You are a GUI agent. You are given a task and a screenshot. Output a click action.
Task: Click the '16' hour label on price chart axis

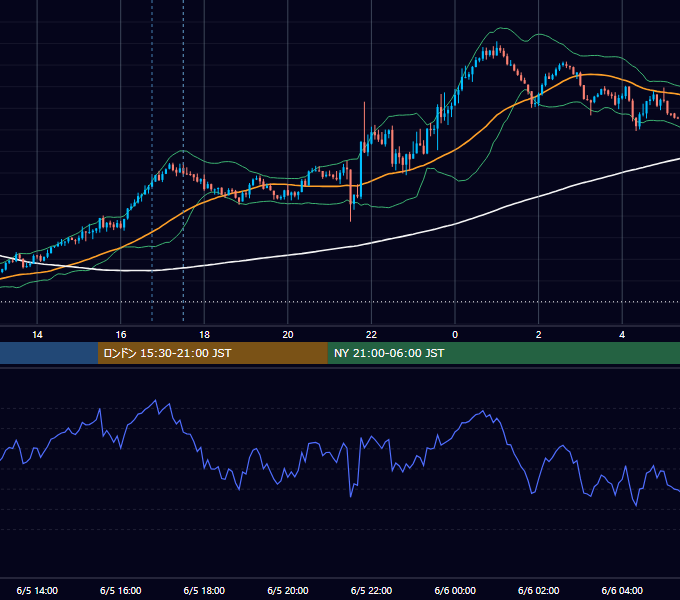click(121, 335)
